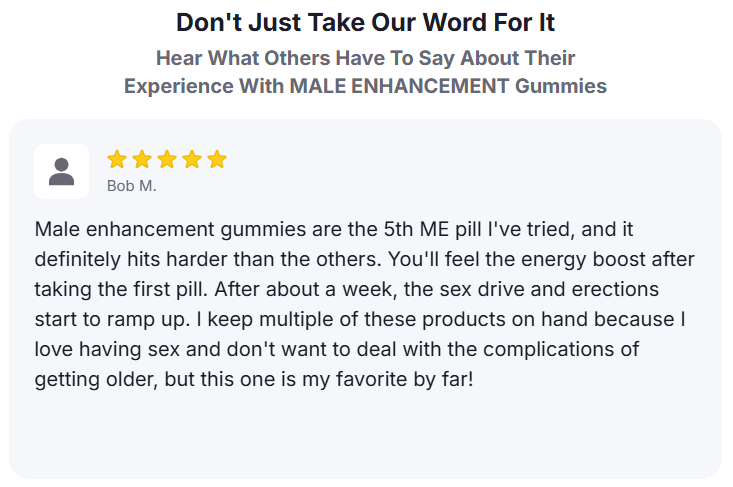This screenshot has height=487, width=733.
Task: Click the first yellow rating star
Action: [117, 159]
